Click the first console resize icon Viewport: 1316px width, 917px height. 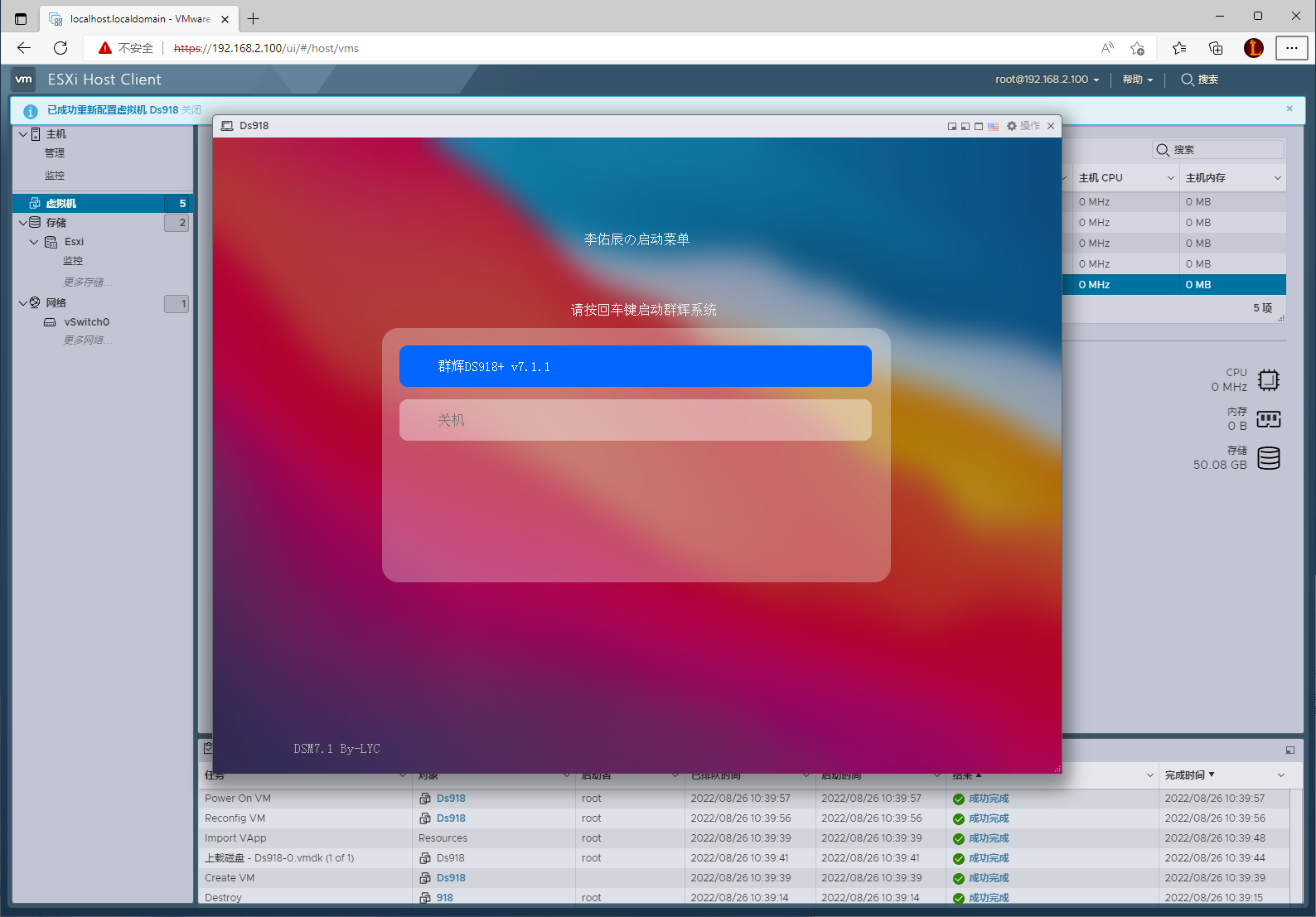pos(952,126)
